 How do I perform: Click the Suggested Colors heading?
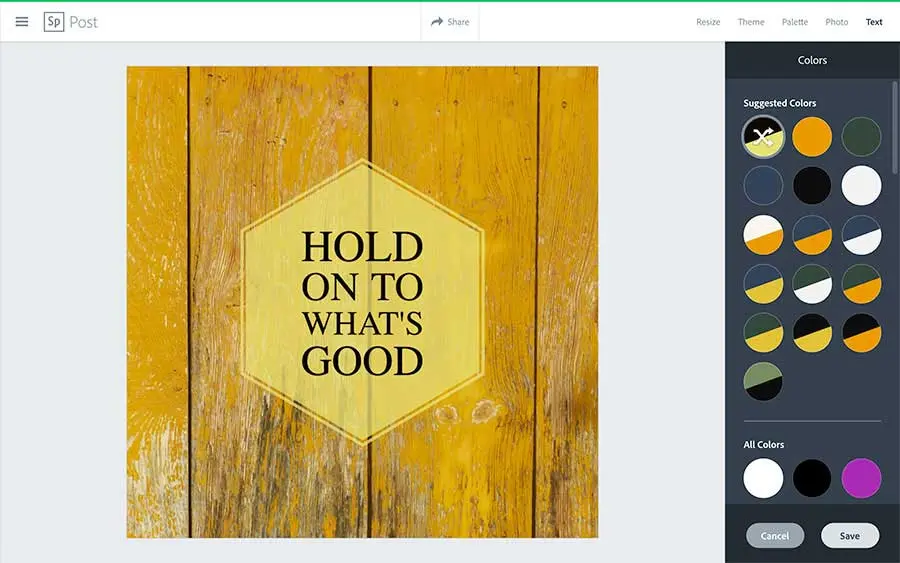[779, 103]
